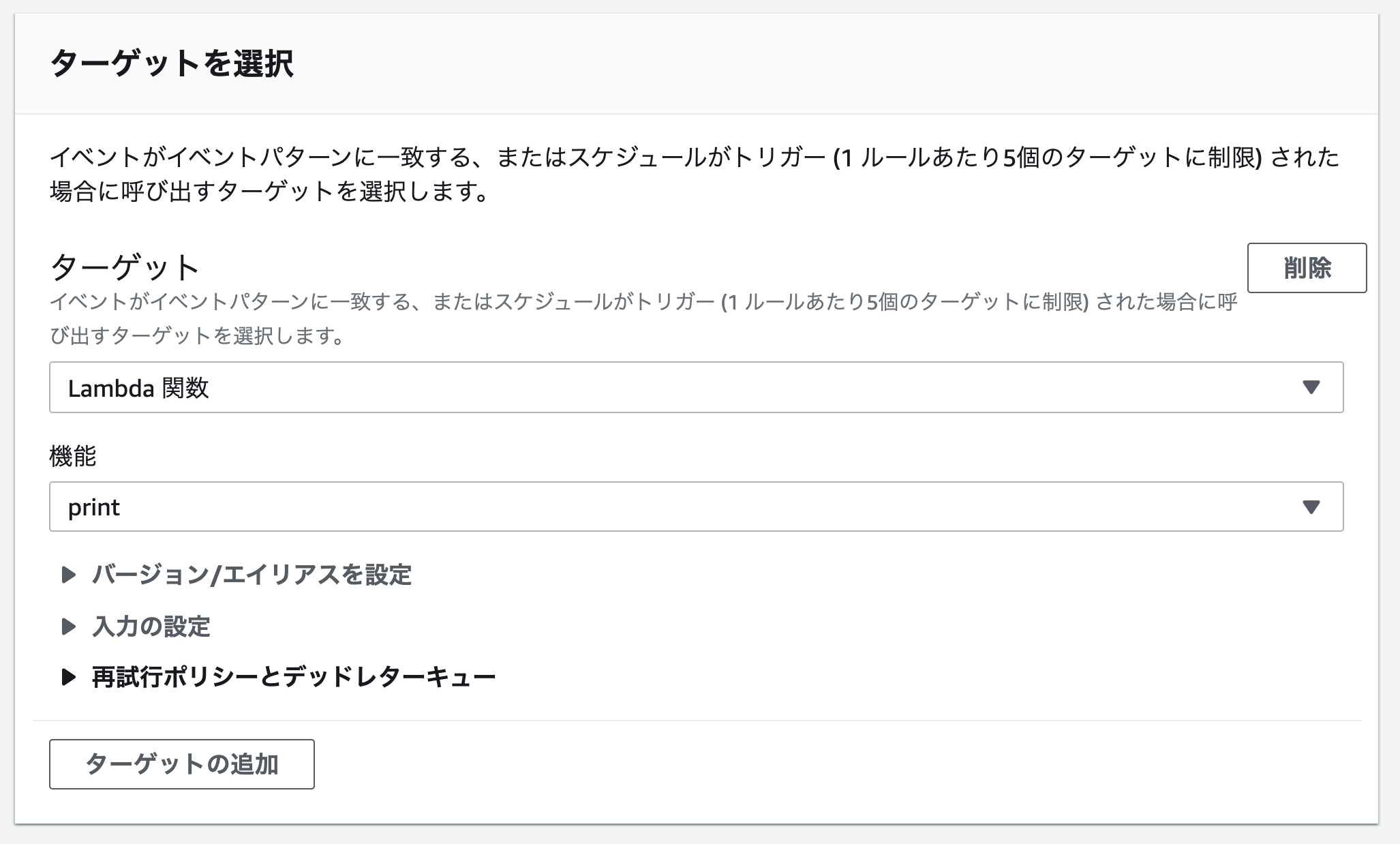Click the arrow icon on print dropdown

click(1311, 507)
